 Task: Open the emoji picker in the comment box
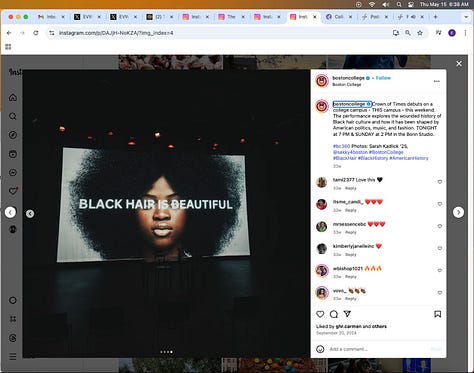(320, 349)
